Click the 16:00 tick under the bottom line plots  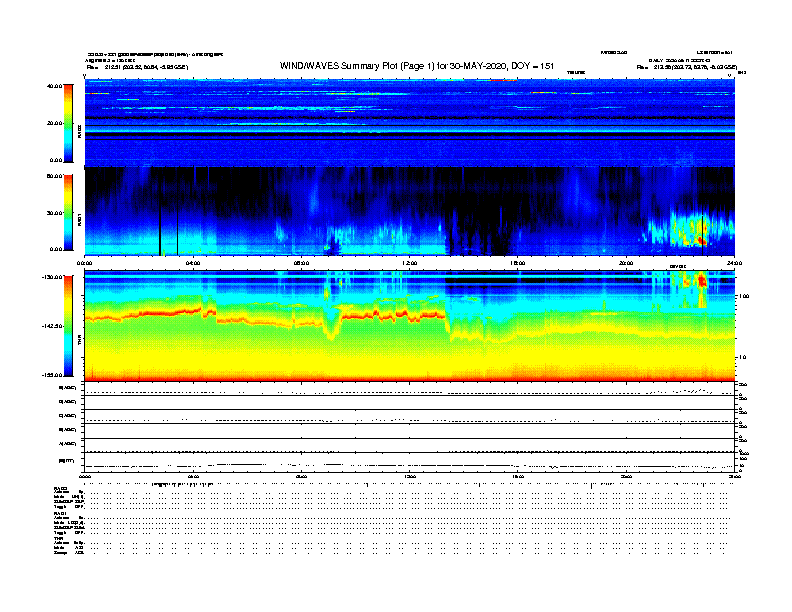(518, 476)
